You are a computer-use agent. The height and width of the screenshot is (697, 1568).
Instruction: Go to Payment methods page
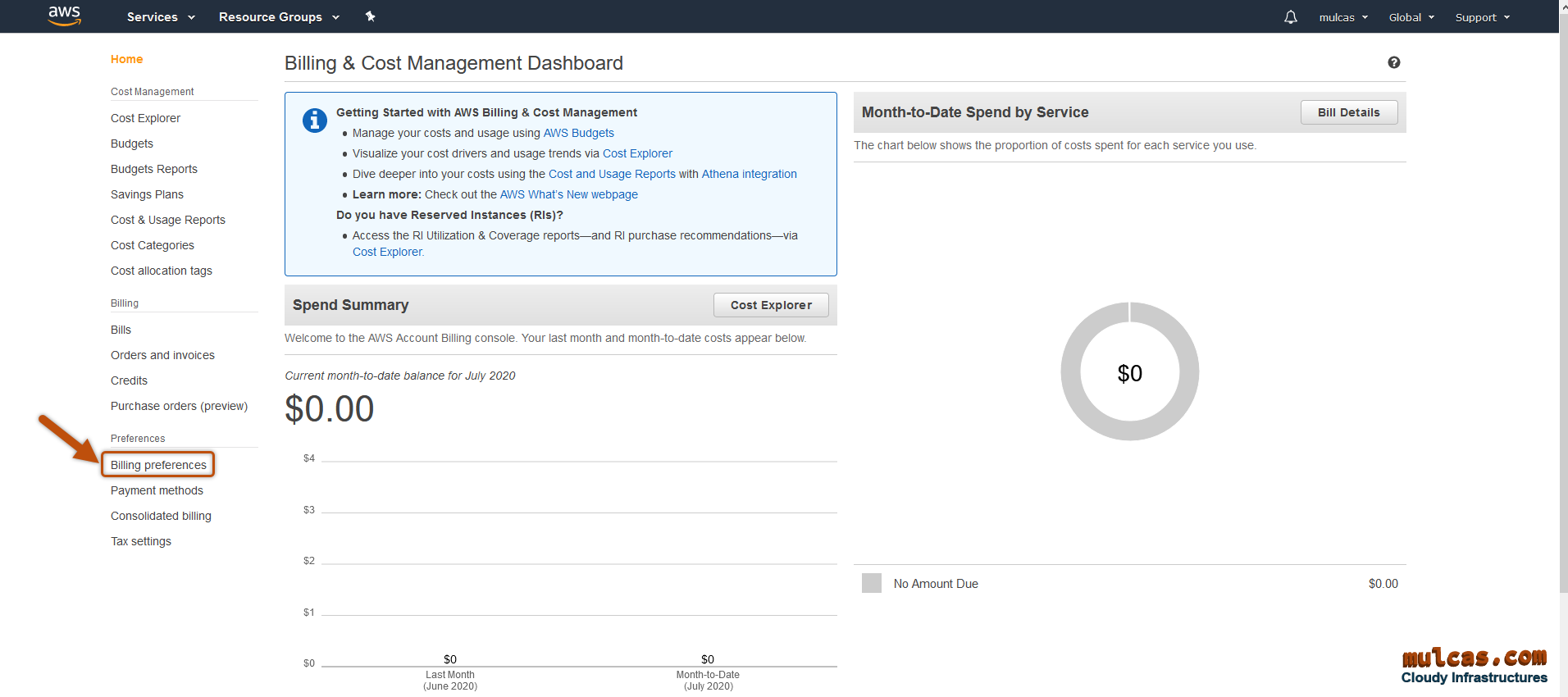click(157, 490)
